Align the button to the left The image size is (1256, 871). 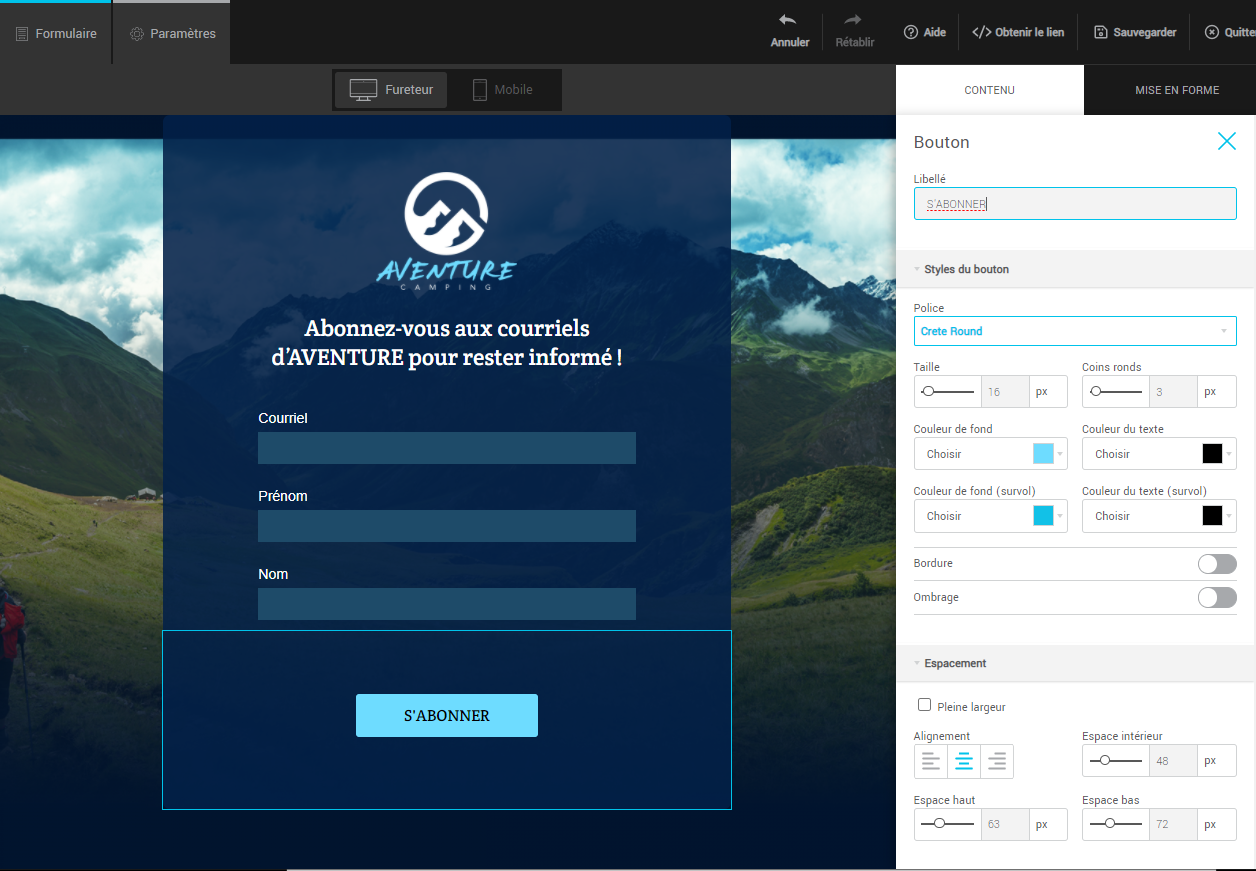pyautogui.click(x=931, y=762)
